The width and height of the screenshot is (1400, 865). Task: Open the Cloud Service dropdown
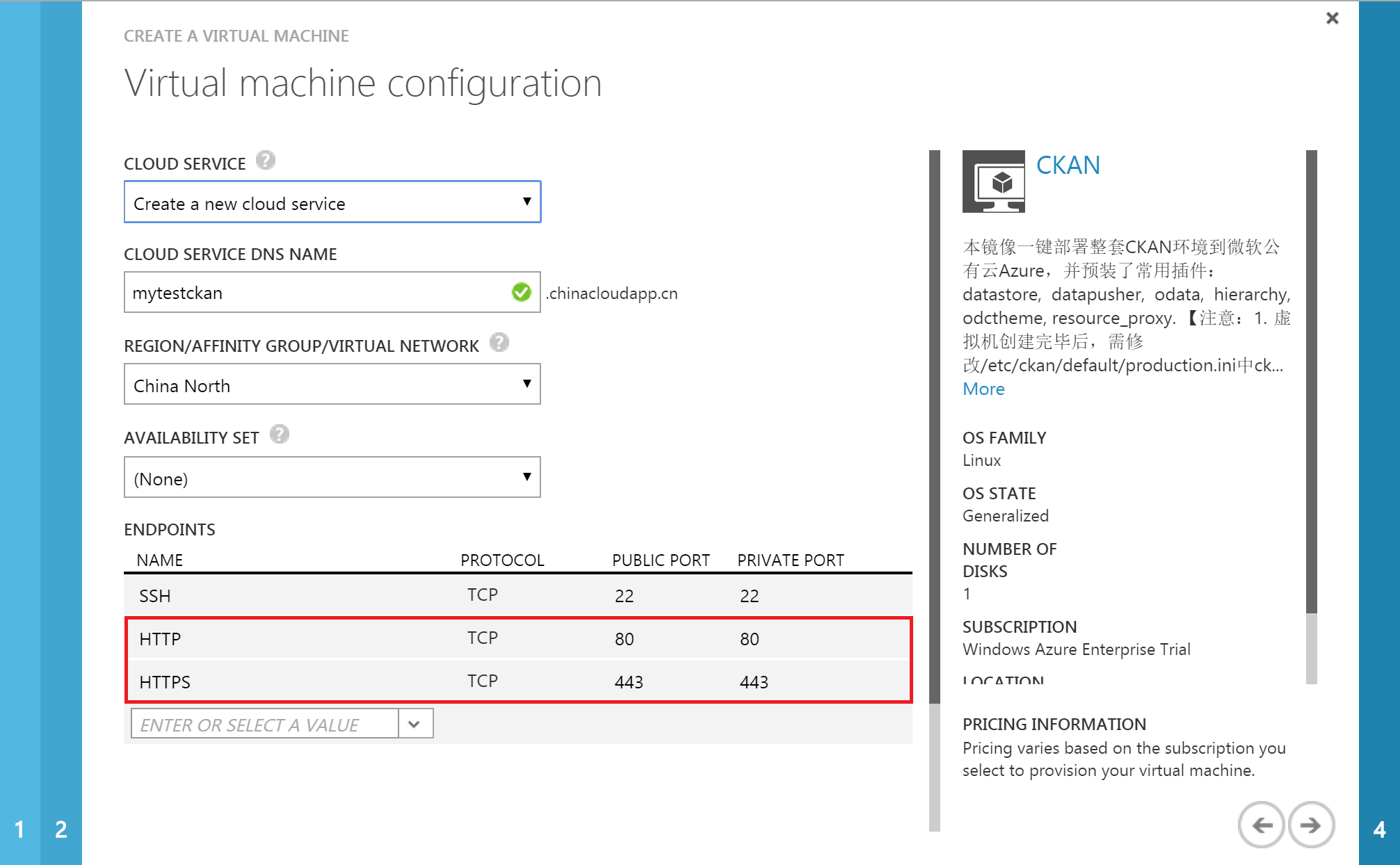332,202
